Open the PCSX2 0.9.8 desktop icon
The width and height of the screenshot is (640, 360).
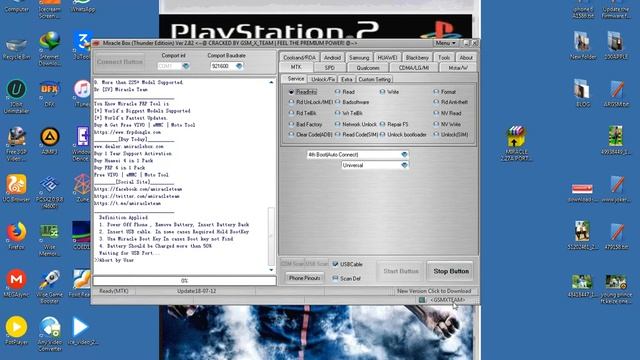(50, 192)
